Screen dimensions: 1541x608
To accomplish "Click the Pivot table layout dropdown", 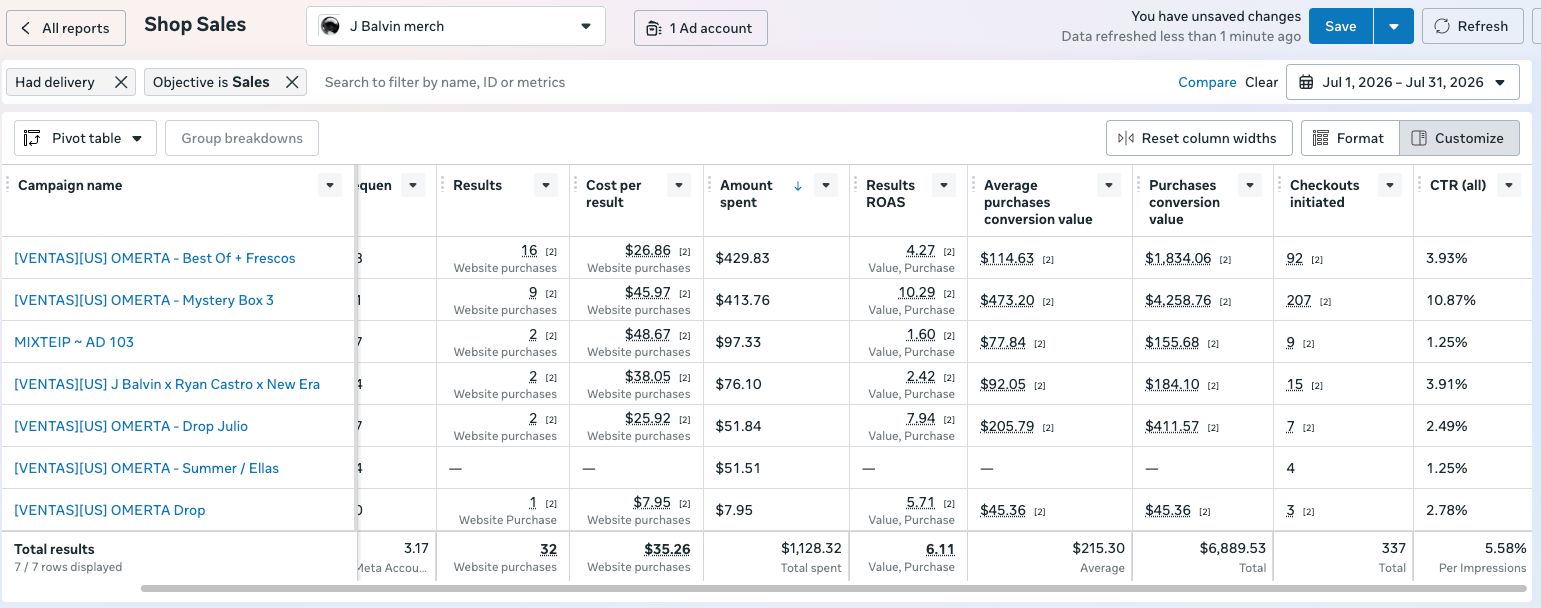I will (86, 138).
